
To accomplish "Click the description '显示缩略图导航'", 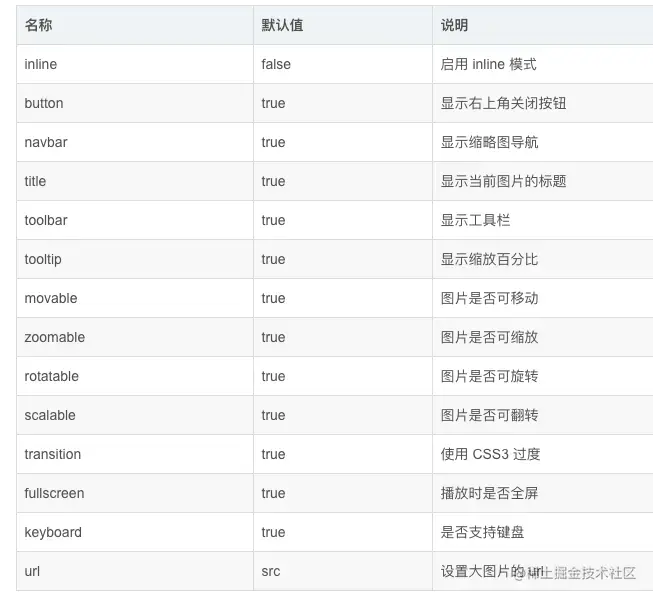I will [x=489, y=142].
